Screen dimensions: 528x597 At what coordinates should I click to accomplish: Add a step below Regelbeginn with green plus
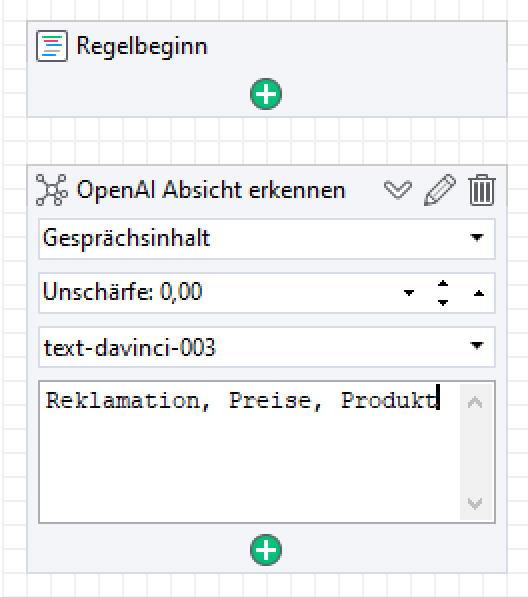[266, 94]
